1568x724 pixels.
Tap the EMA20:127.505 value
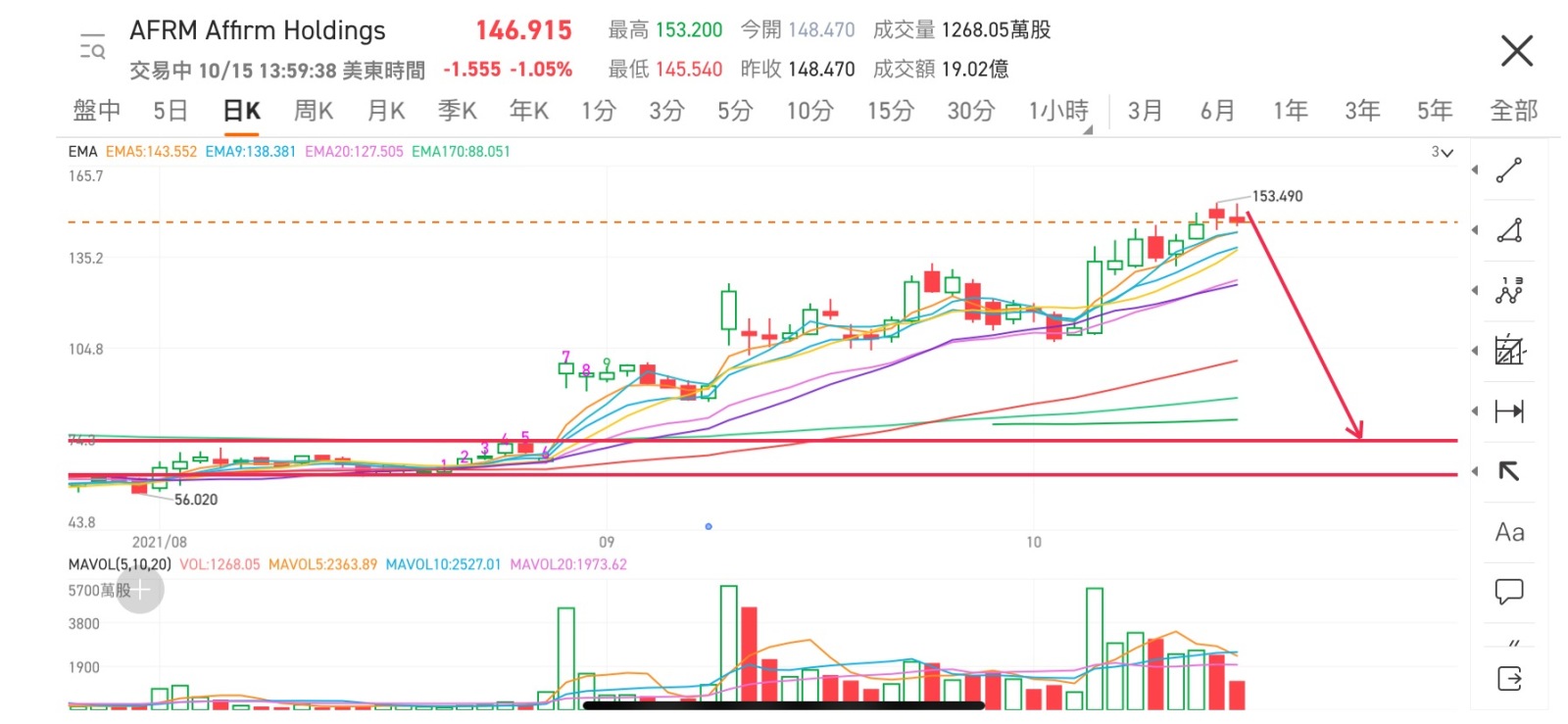pyautogui.click(x=354, y=152)
